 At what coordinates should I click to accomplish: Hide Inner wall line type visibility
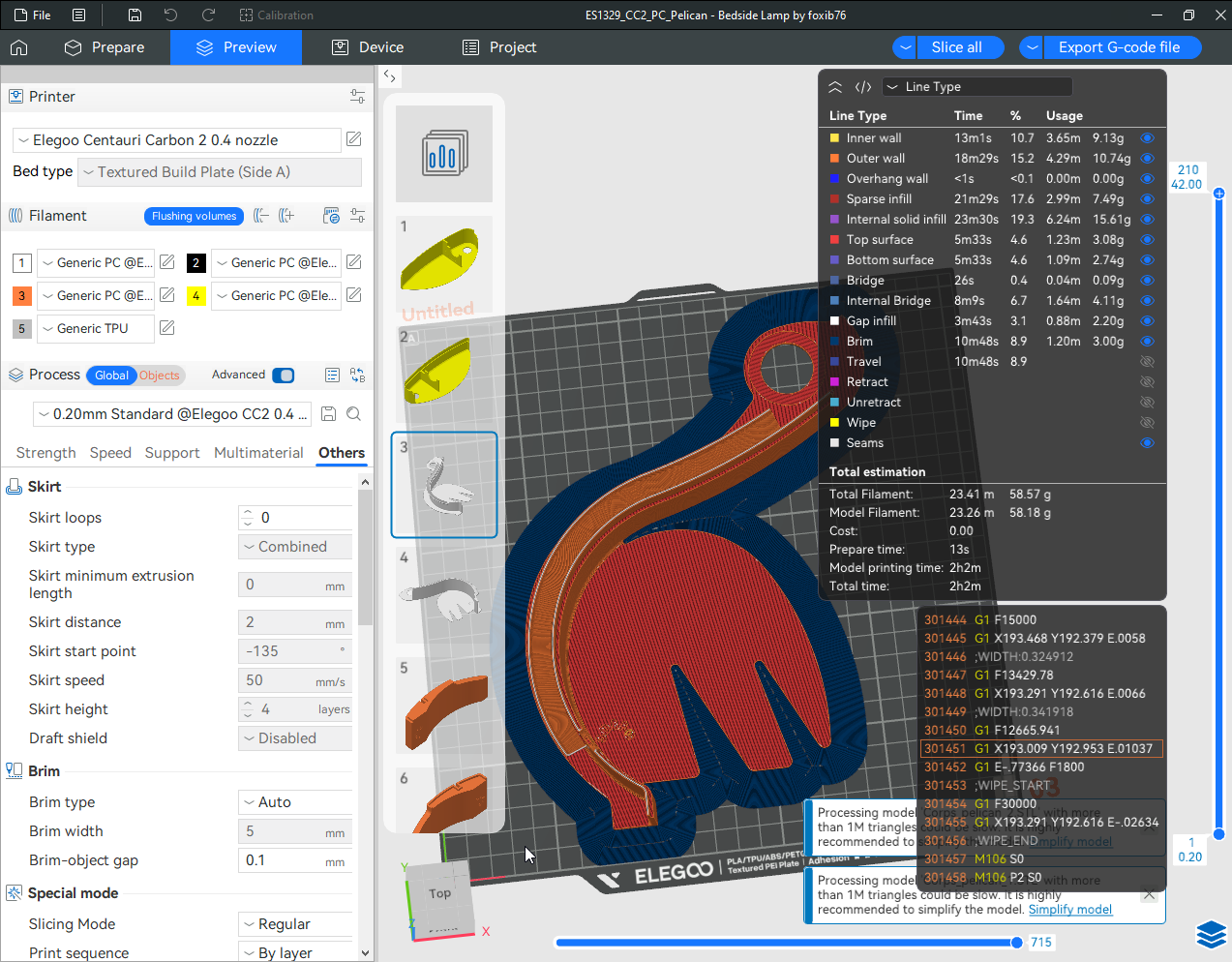(x=1147, y=138)
